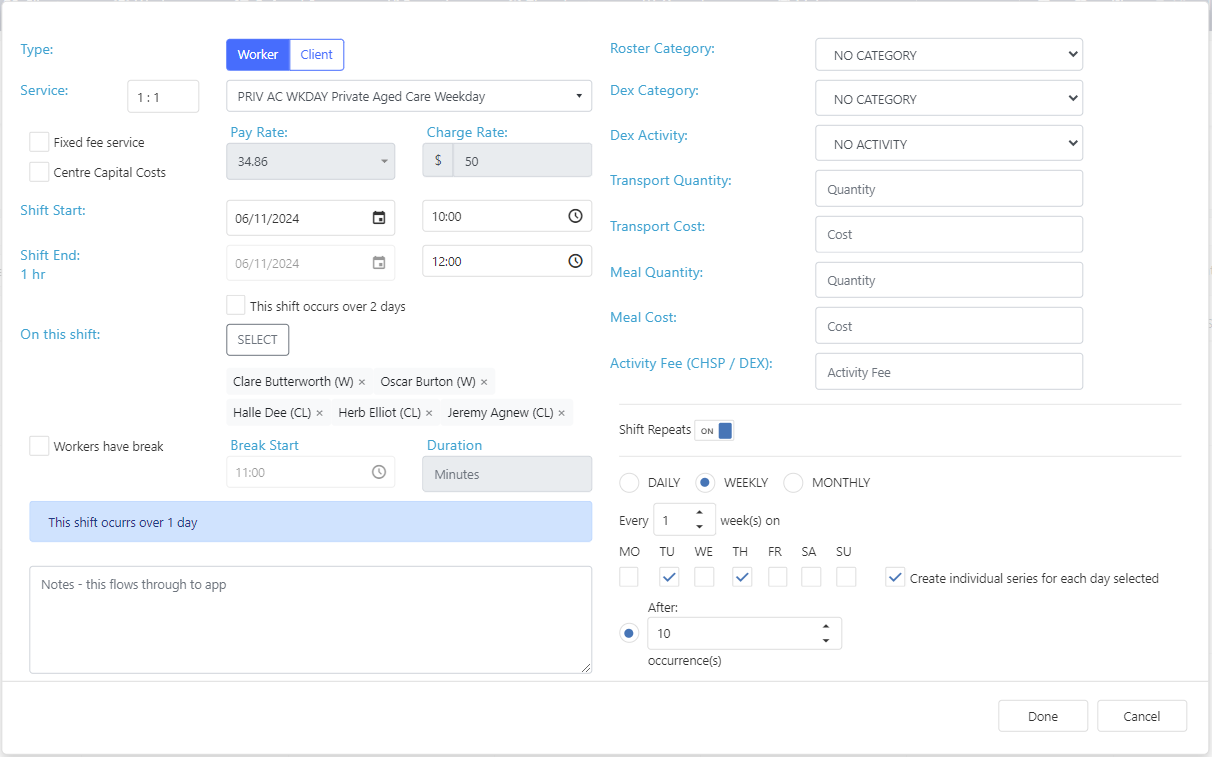Click 'This shift ocurrs over 1 day' banner
1212x757 pixels.
pyautogui.click(x=311, y=522)
